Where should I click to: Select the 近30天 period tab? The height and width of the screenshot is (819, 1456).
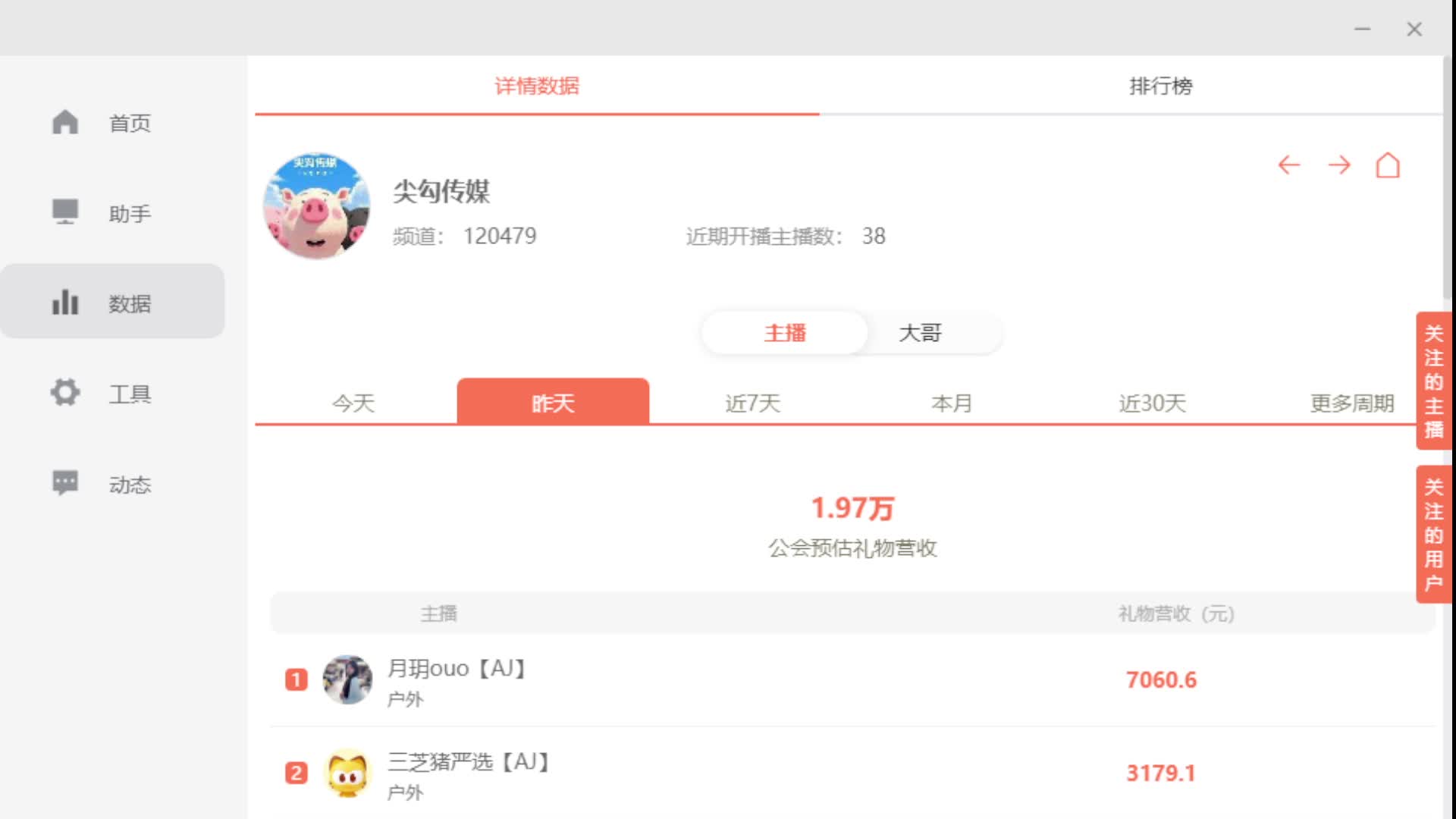coord(1152,403)
